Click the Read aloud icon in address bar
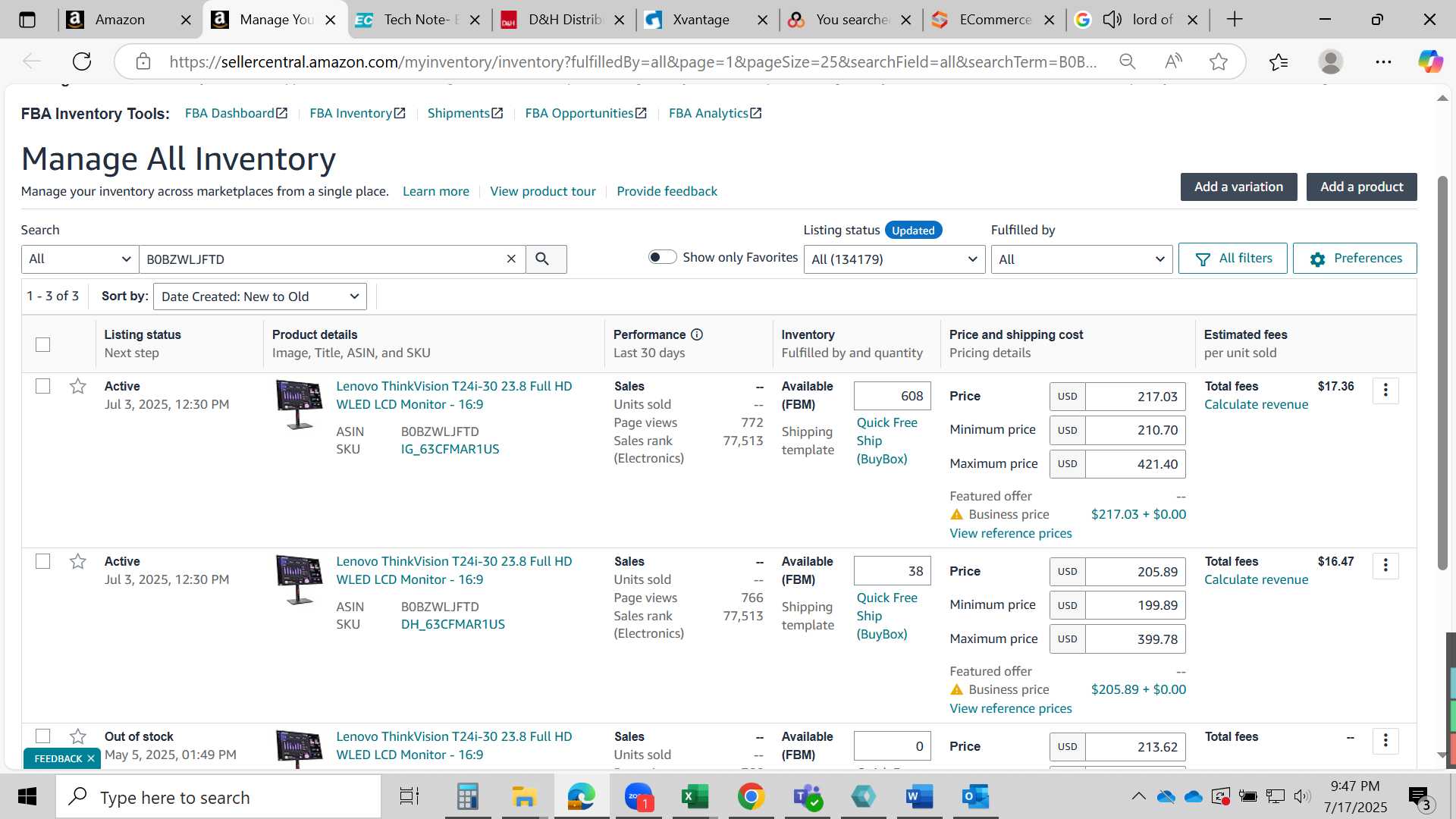1456x819 pixels. pos(1173,61)
